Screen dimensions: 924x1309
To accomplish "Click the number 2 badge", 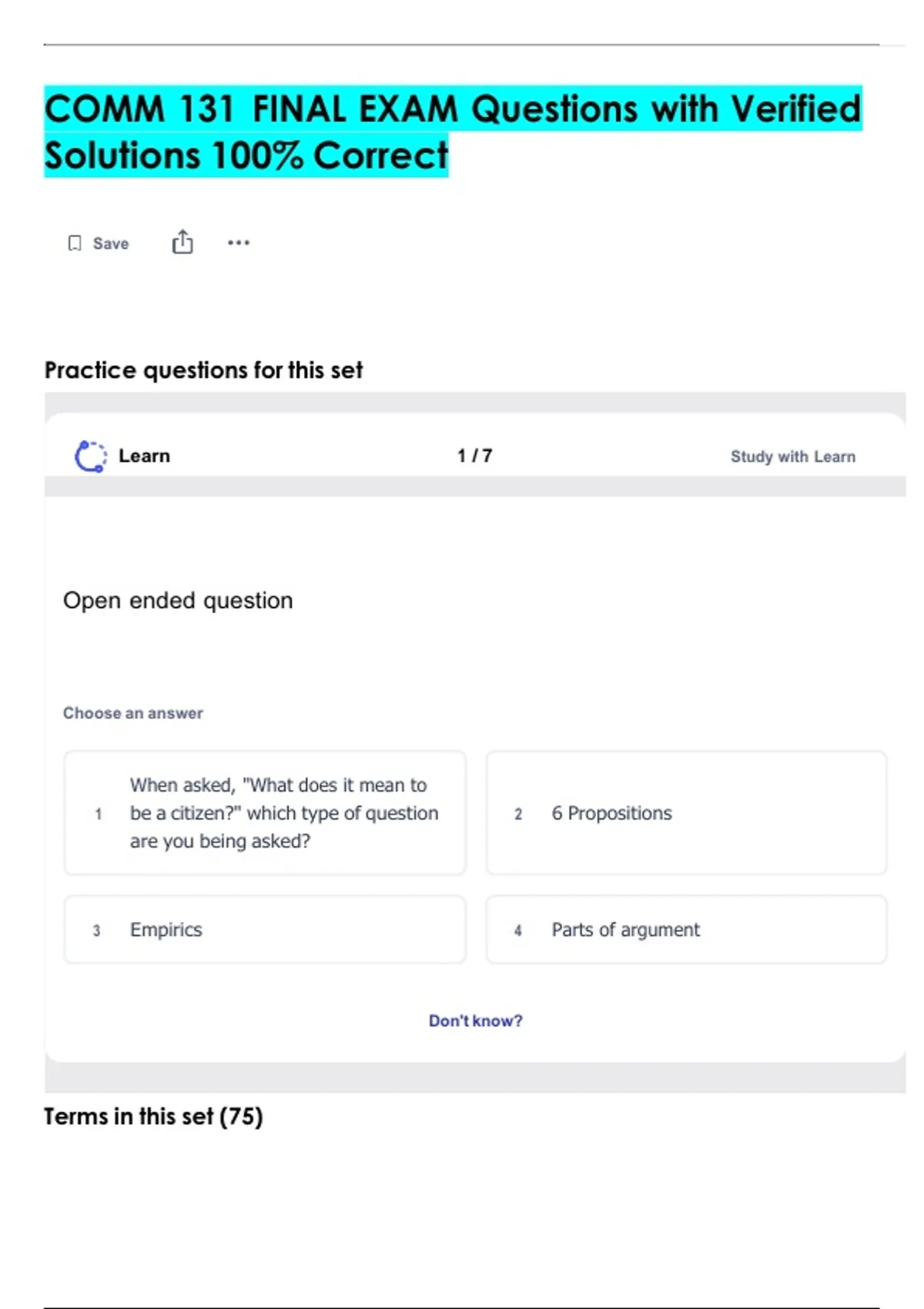I will click(518, 814).
